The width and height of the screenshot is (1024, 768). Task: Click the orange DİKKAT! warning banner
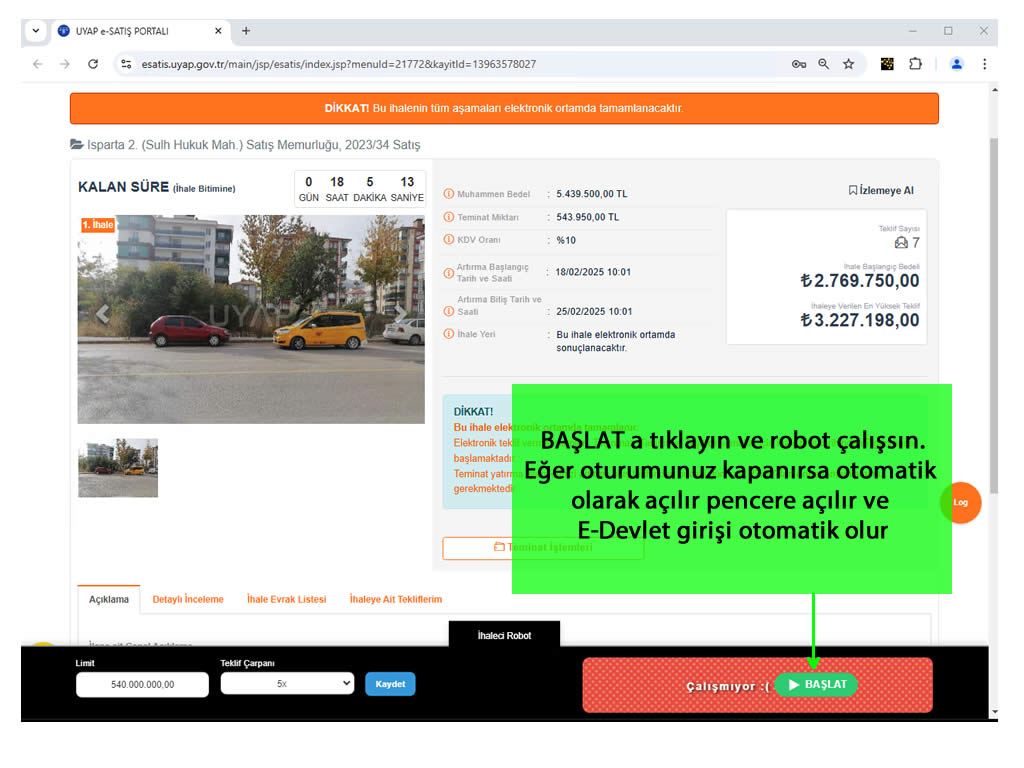point(504,108)
